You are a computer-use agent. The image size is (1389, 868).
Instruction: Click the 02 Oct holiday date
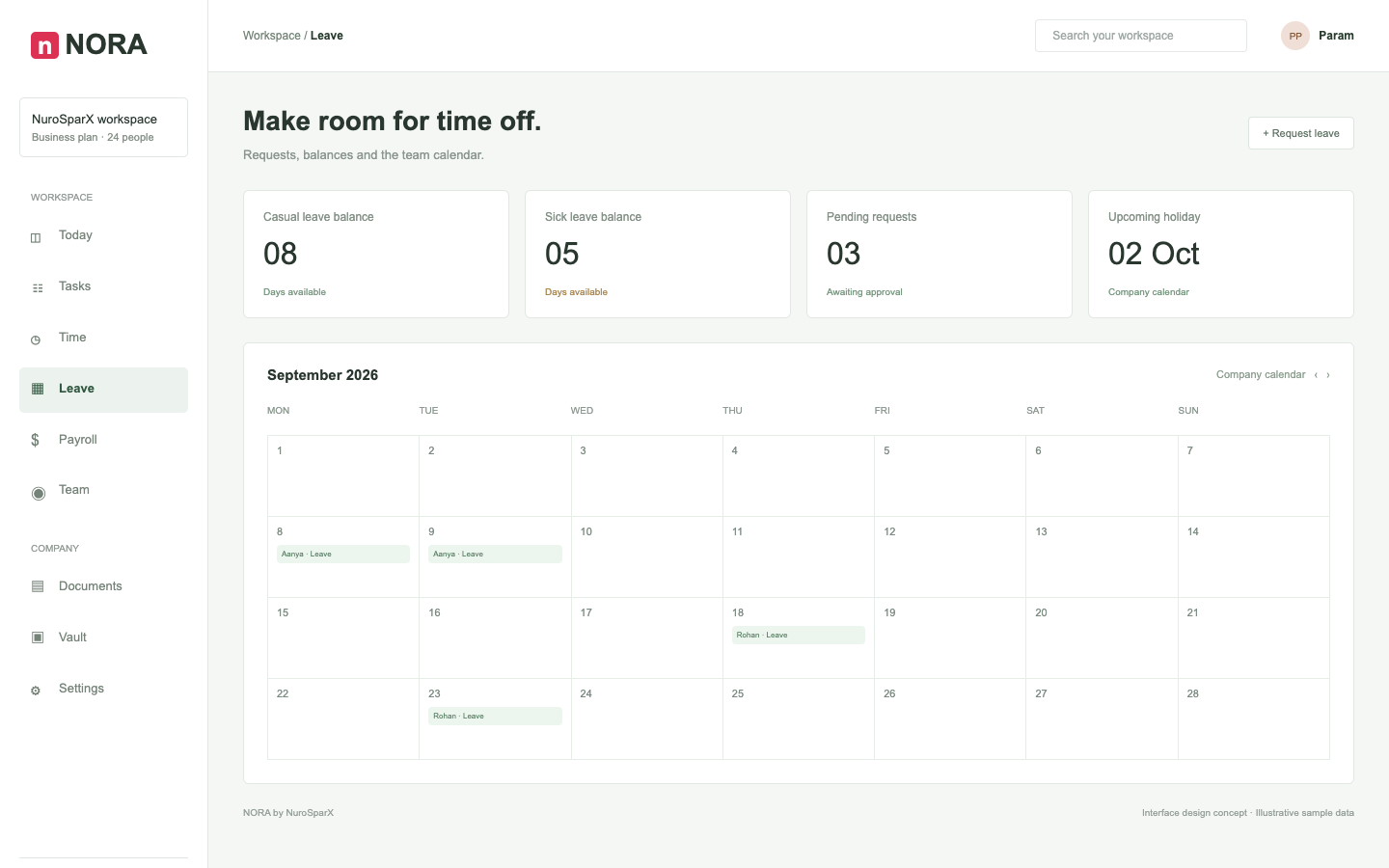click(1154, 254)
